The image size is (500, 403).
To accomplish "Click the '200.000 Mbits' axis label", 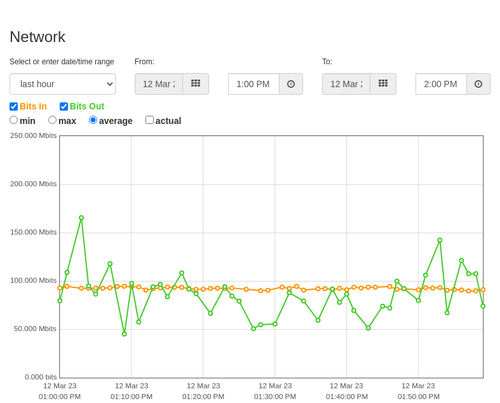I will tap(33, 184).
